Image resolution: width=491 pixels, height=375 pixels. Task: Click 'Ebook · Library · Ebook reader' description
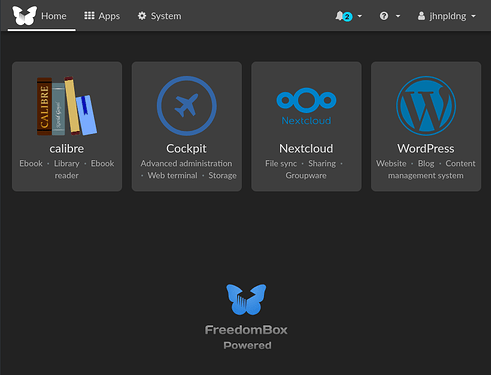pos(67,169)
